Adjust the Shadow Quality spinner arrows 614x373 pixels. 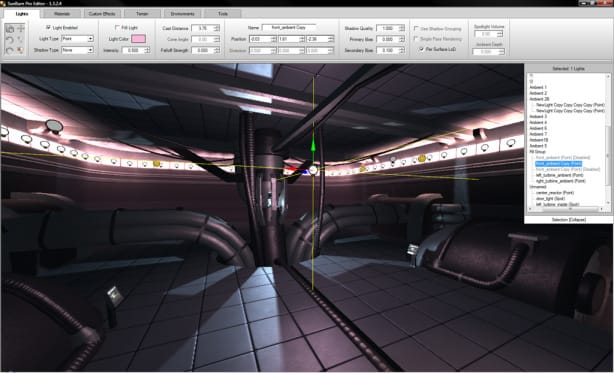click(x=402, y=28)
